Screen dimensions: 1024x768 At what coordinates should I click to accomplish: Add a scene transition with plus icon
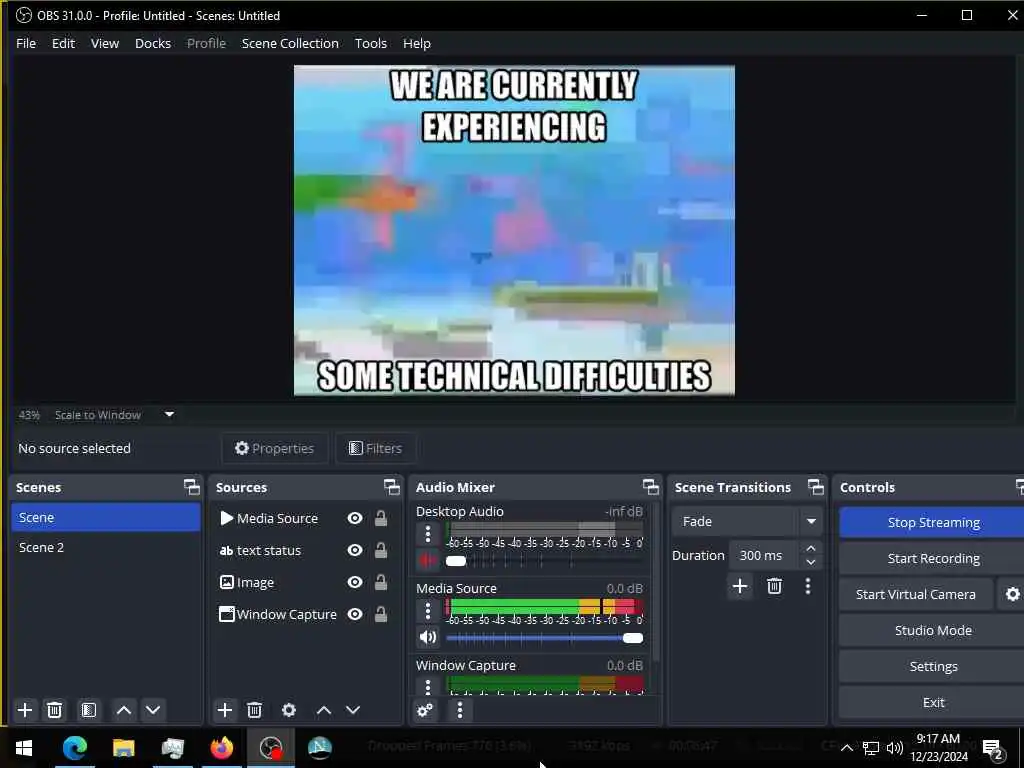pos(740,586)
